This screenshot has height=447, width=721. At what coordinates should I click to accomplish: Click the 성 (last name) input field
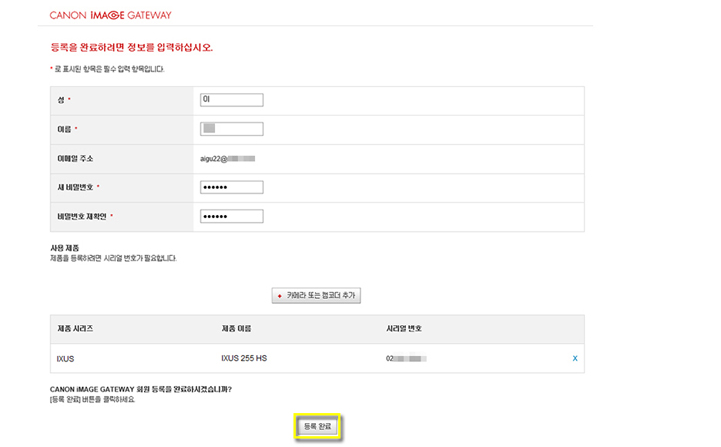[x=232, y=100]
